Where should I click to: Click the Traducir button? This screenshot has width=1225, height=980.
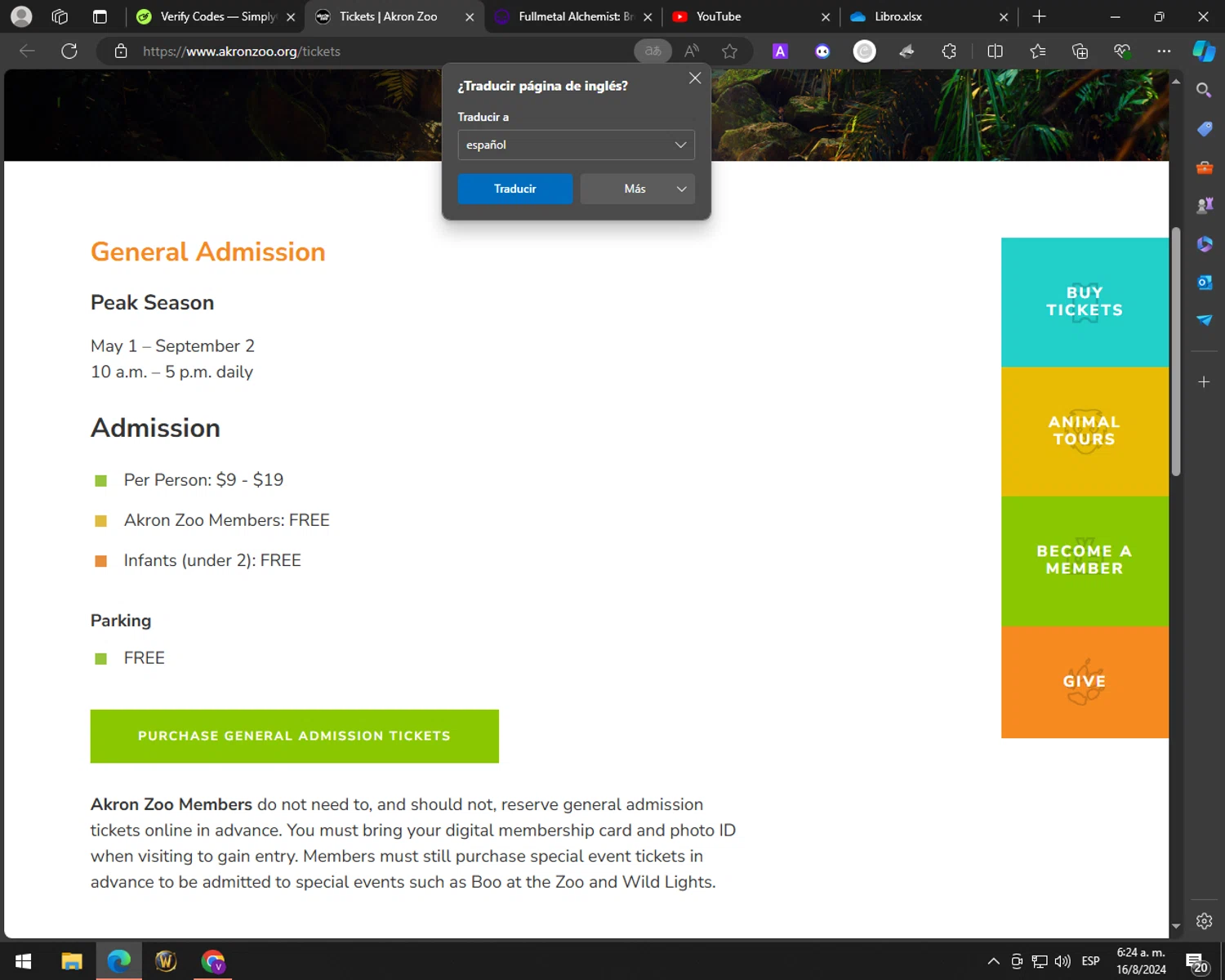click(514, 189)
